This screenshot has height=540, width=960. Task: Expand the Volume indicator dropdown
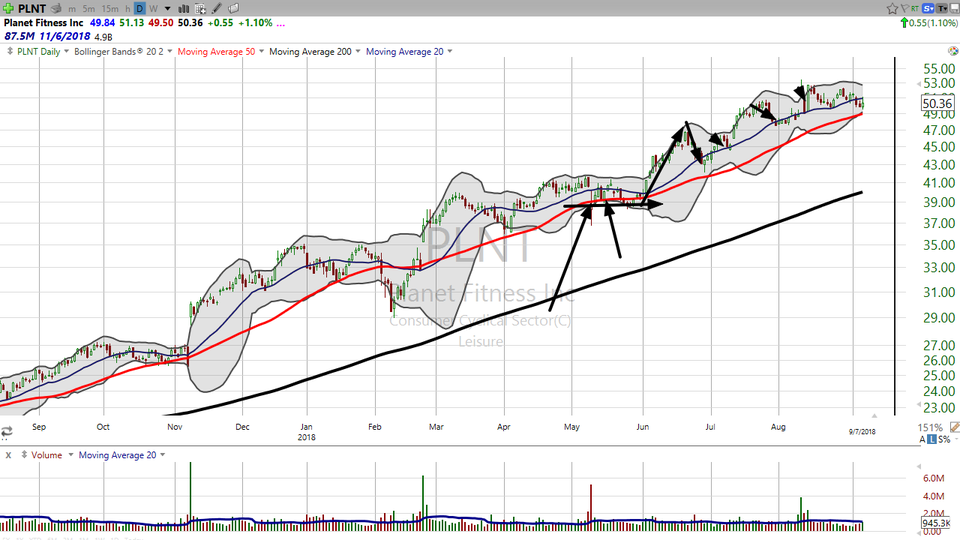(x=70, y=455)
